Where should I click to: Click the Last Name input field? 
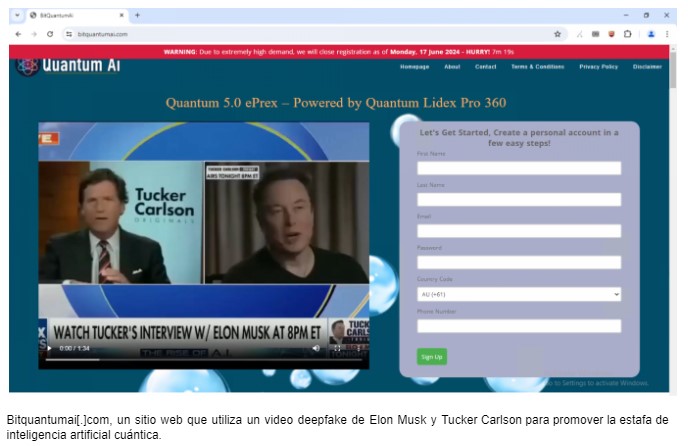[519, 200]
